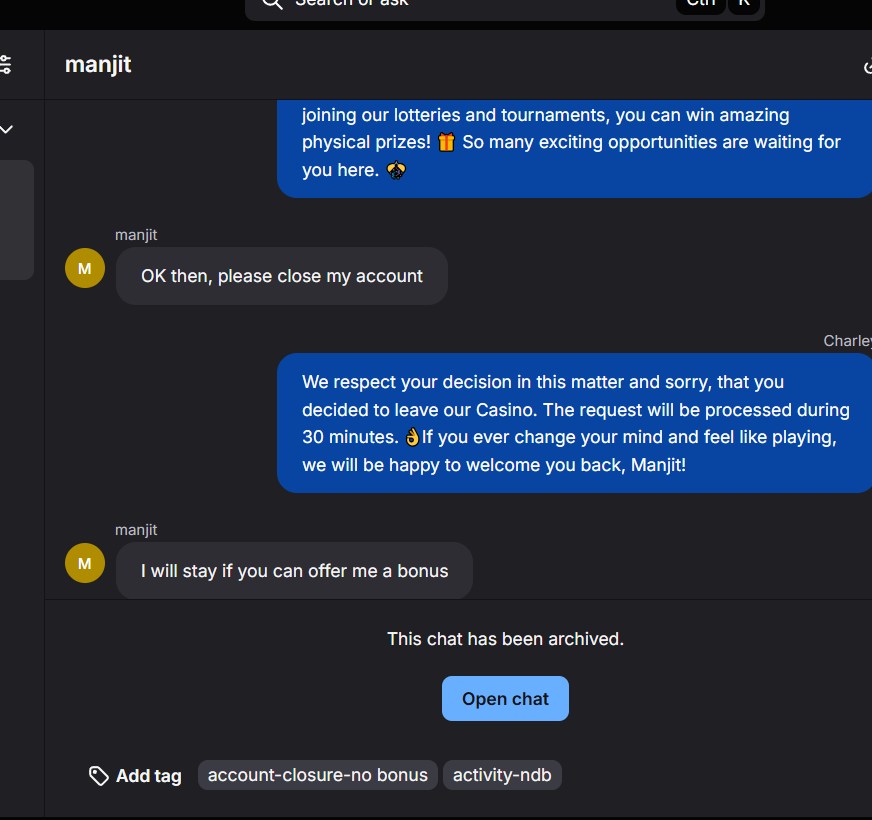Click the manjit chat title in header
Viewport: 872px width, 820px height.
point(98,65)
